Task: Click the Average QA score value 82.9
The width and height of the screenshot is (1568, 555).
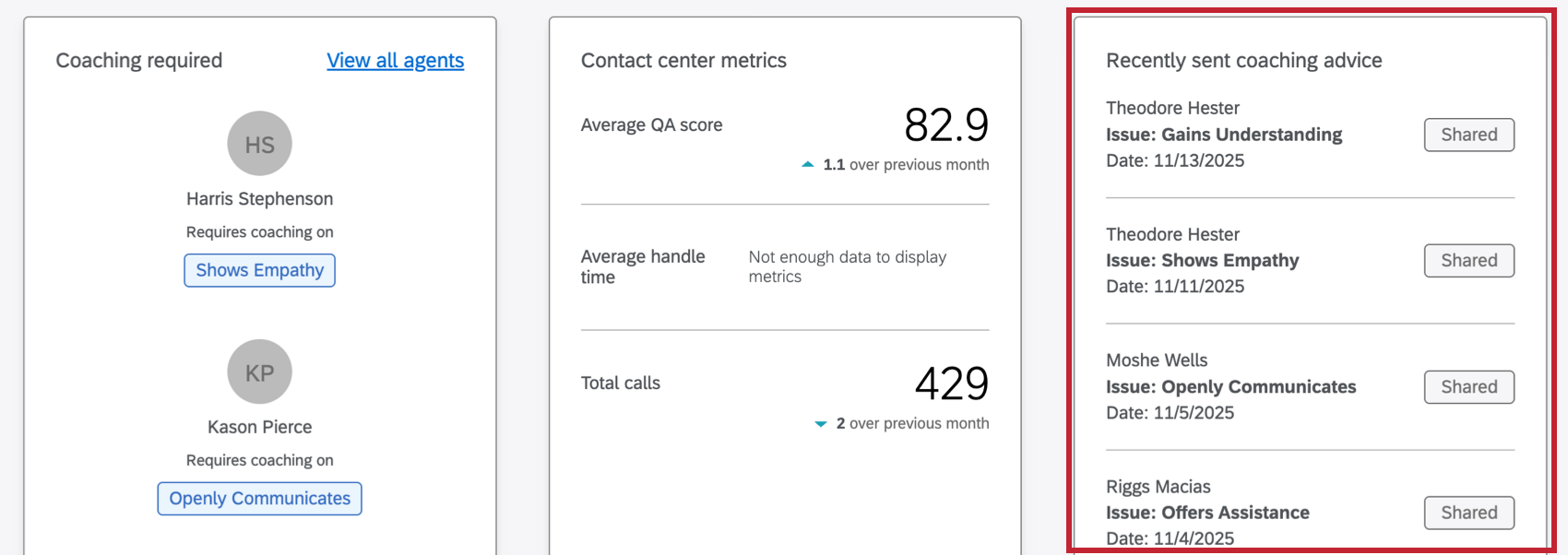Action: click(947, 126)
